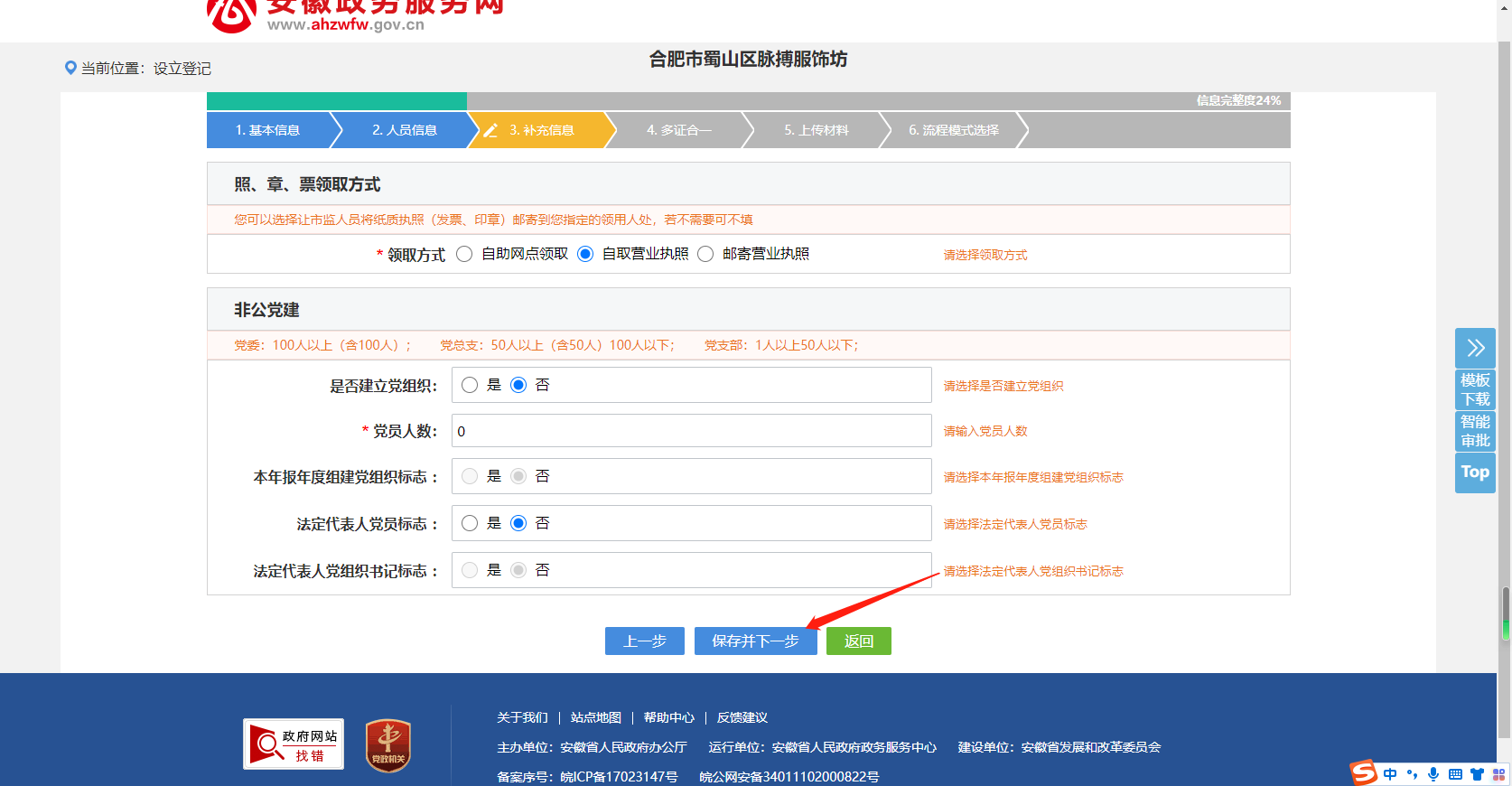Click the 非公党建 section header
Image resolution: width=1512 pixels, height=786 pixels.
tap(749, 310)
